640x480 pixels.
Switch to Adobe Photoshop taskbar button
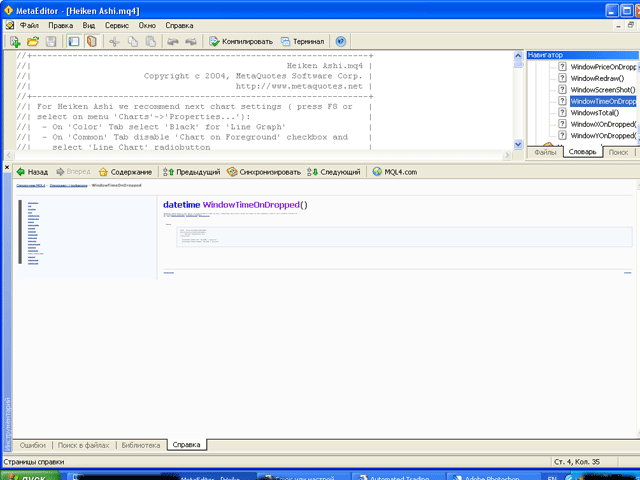click(x=492, y=477)
